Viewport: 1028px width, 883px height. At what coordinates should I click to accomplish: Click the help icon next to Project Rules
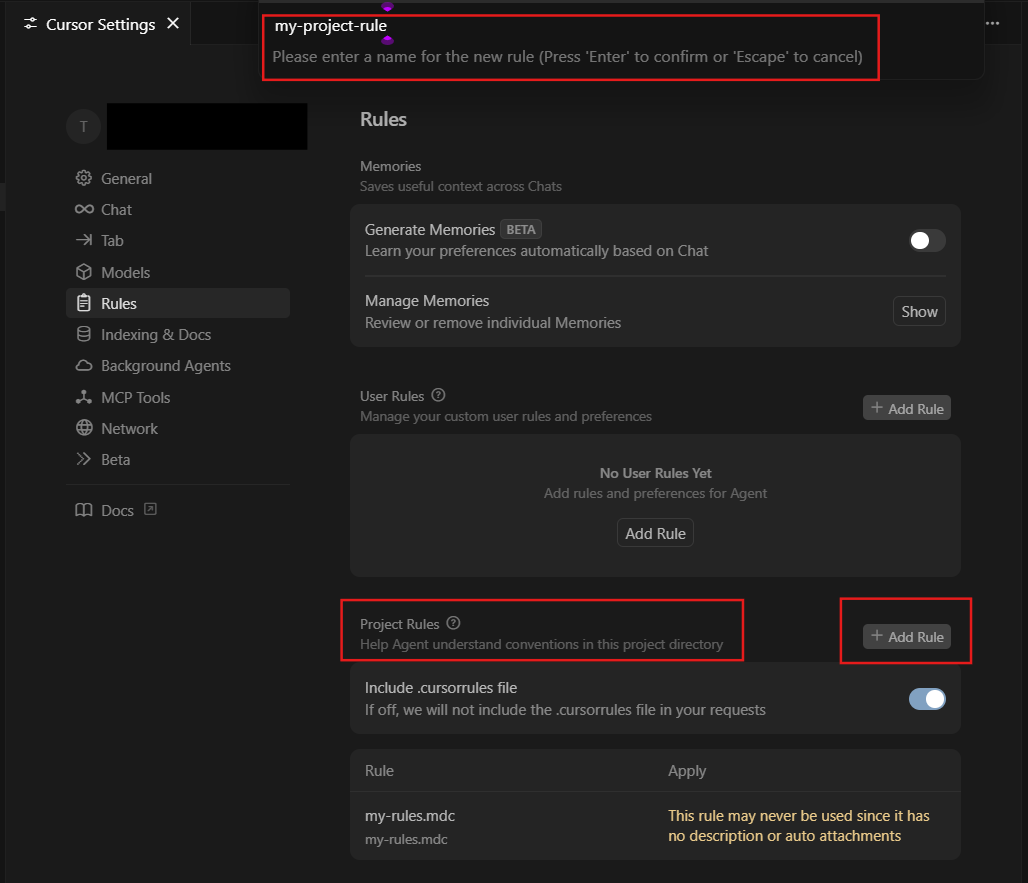[453, 623]
